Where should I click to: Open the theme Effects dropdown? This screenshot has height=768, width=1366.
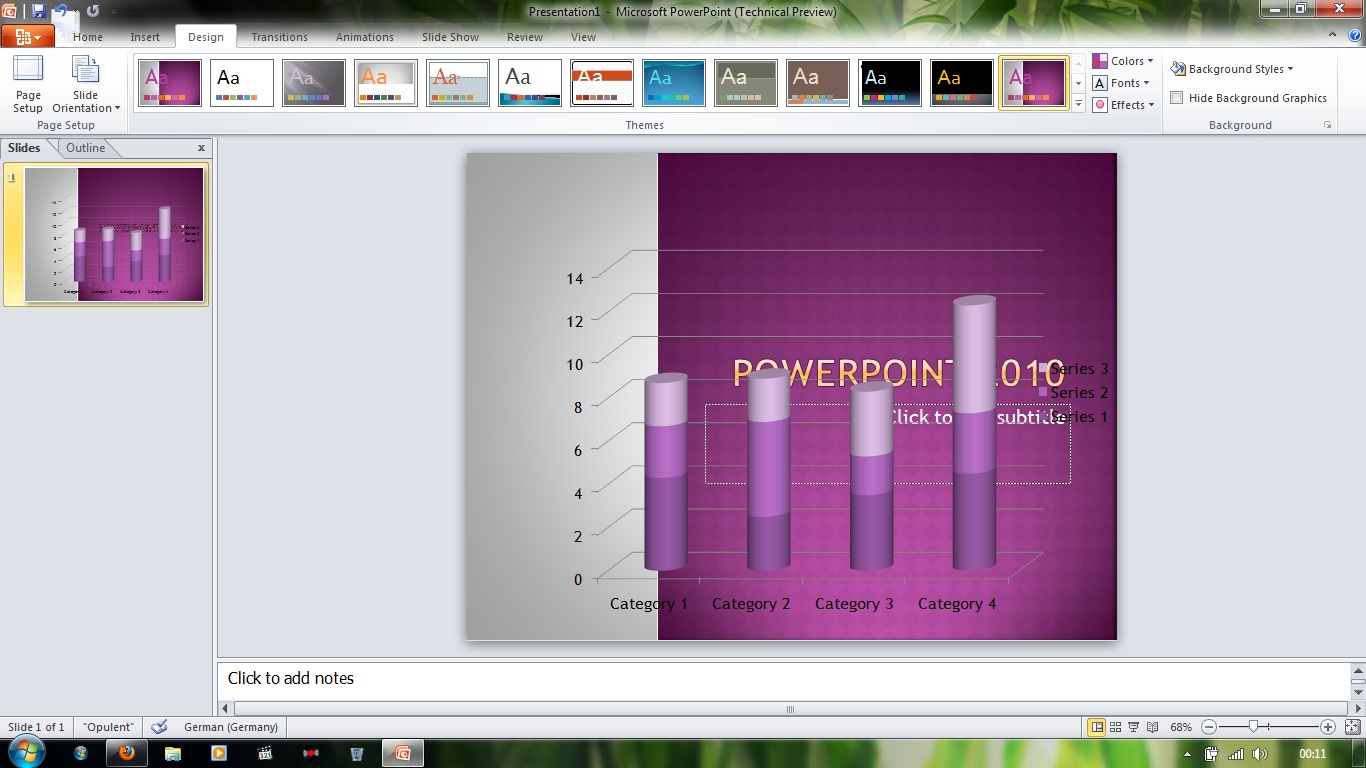(1124, 105)
